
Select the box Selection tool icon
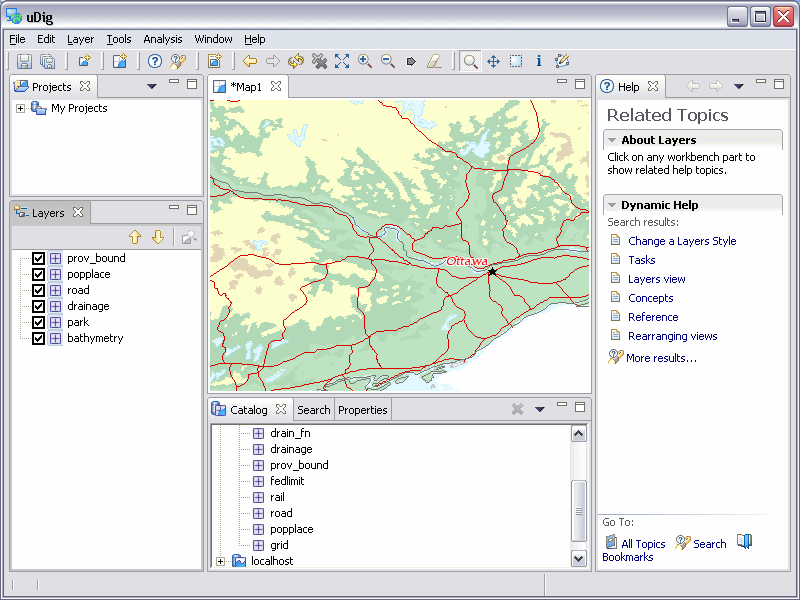[x=516, y=61]
